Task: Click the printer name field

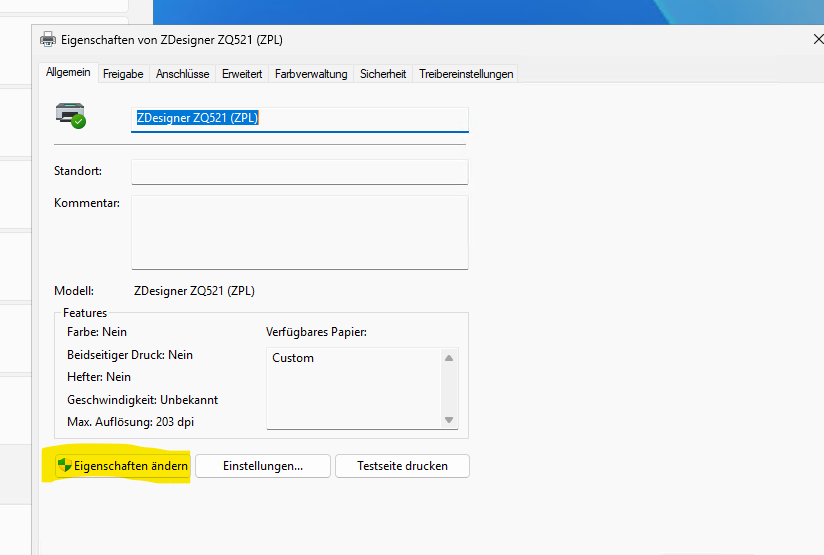Action: [x=299, y=118]
